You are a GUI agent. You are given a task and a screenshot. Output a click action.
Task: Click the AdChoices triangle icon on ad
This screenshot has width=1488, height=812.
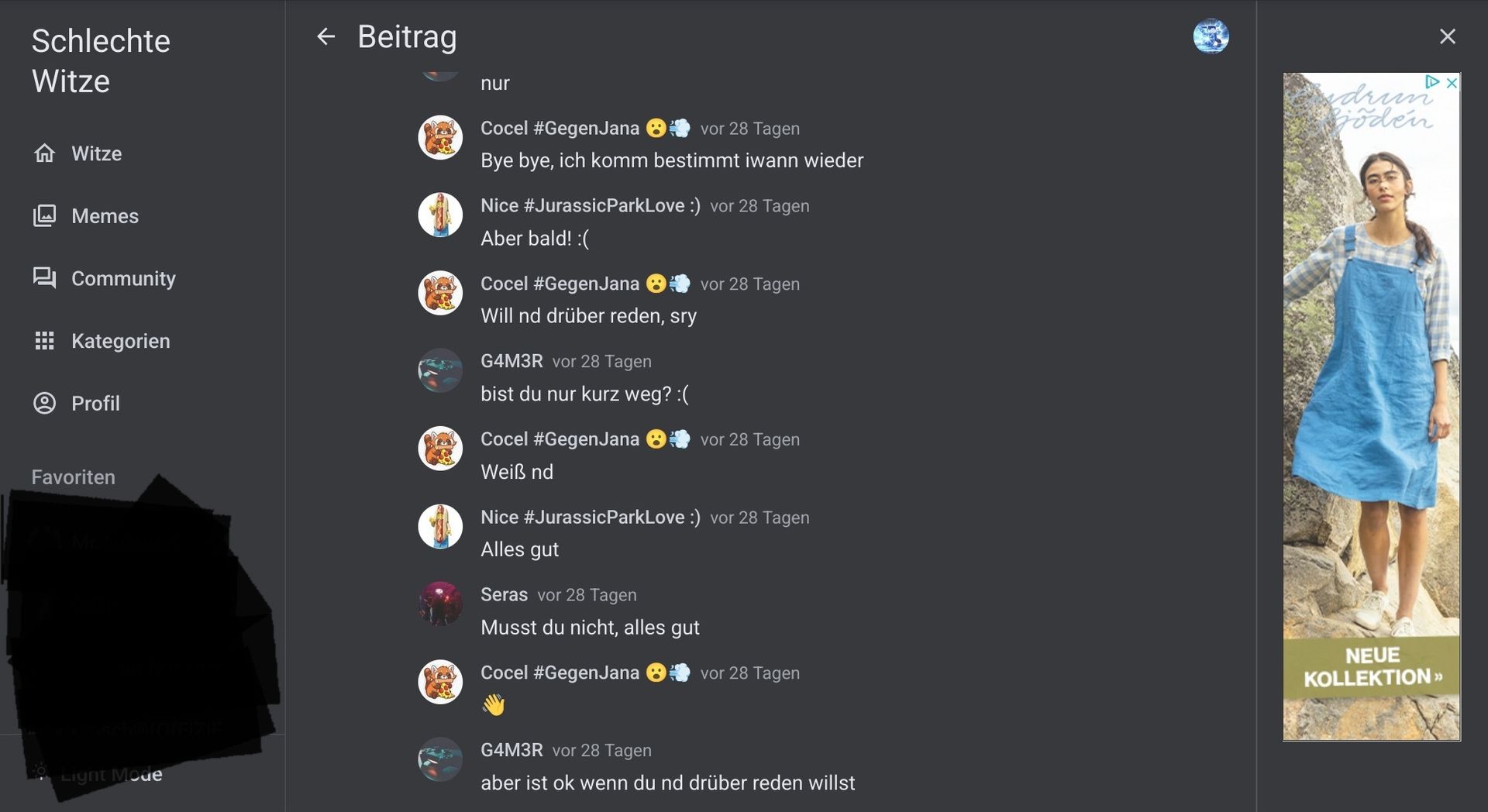tap(1431, 81)
